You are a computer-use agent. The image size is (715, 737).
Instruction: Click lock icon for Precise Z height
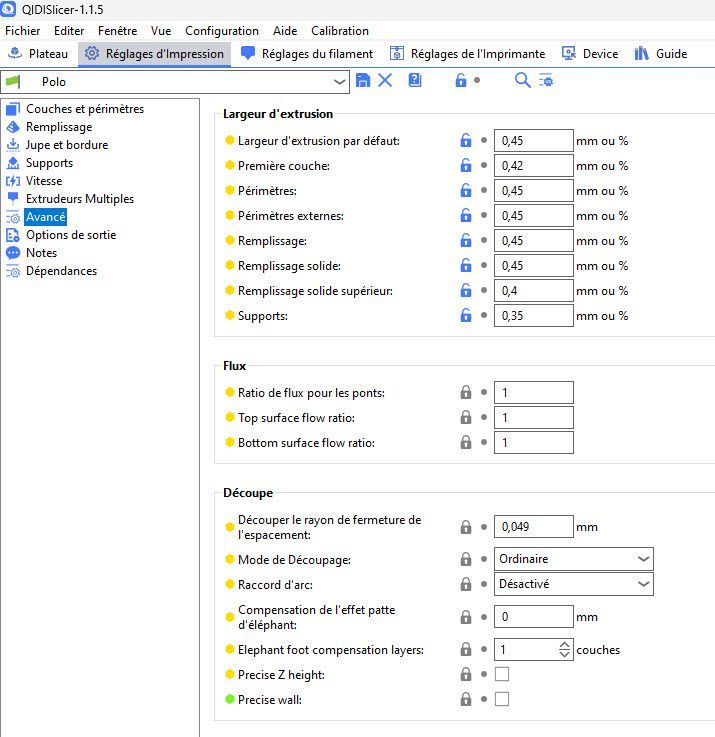pyautogui.click(x=465, y=674)
